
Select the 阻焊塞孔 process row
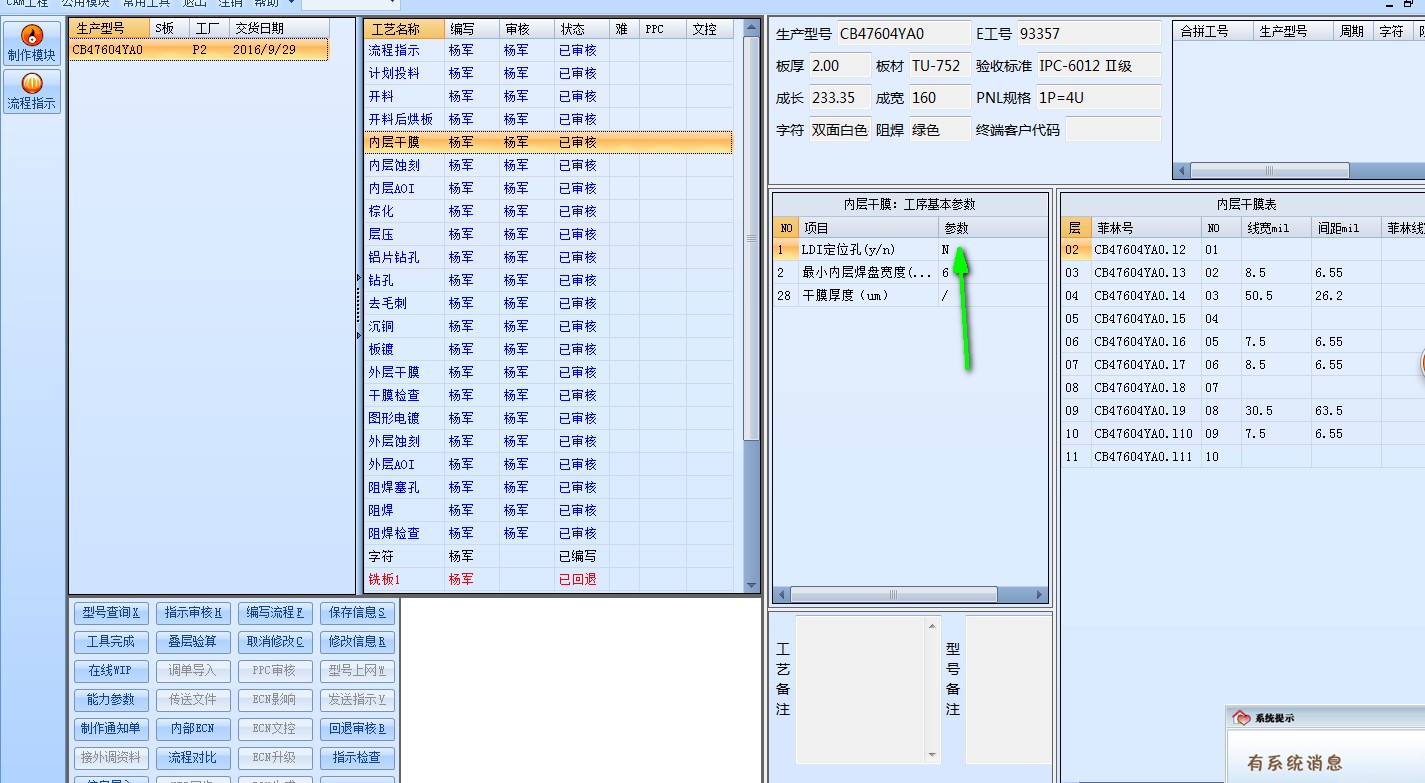(548, 487)
